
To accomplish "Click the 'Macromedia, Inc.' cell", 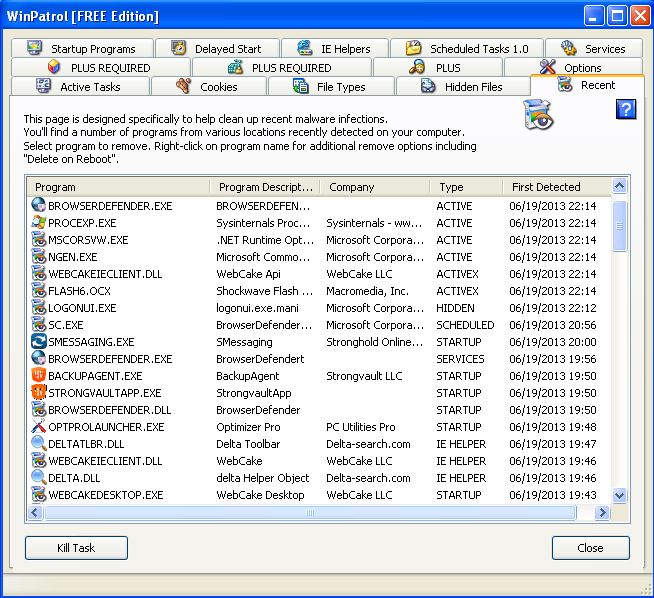I will pos(367,291).
